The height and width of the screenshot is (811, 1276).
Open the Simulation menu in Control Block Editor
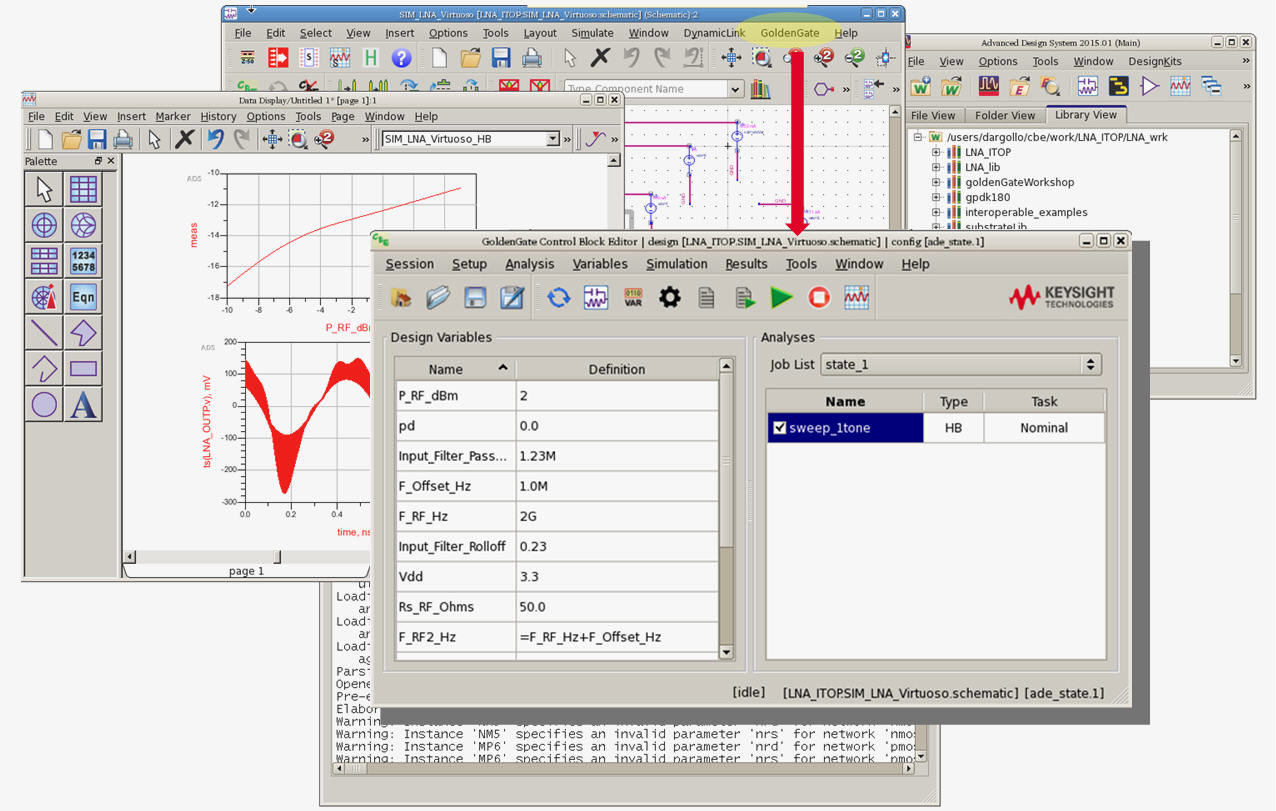pos(676,264)
